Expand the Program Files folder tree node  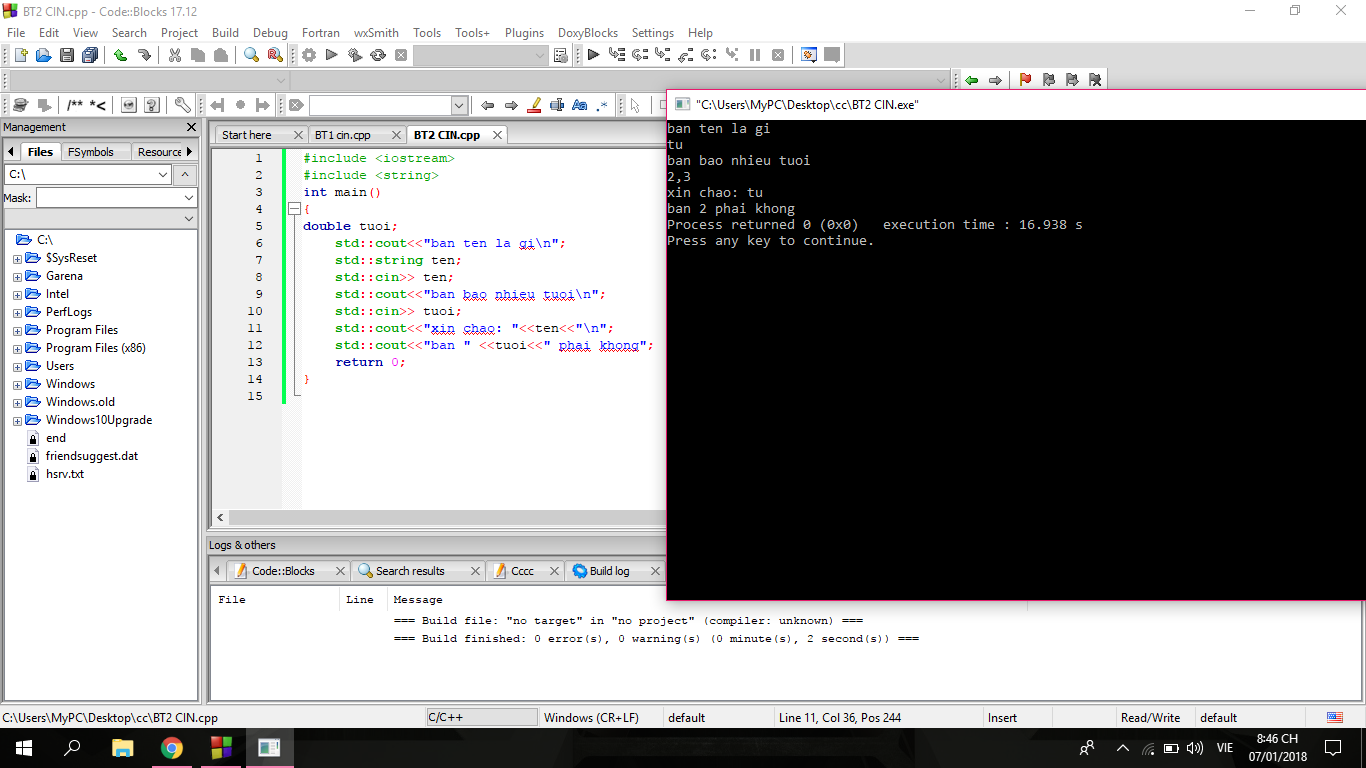pyautogui.click(x=17, y=330)
